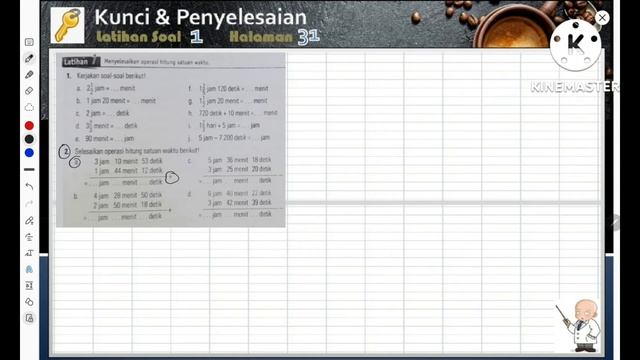Open the keyboard/menu icon above the pen tool
Image resolution: width=640 pixels, height=360 pixels.
click(29, 42)
